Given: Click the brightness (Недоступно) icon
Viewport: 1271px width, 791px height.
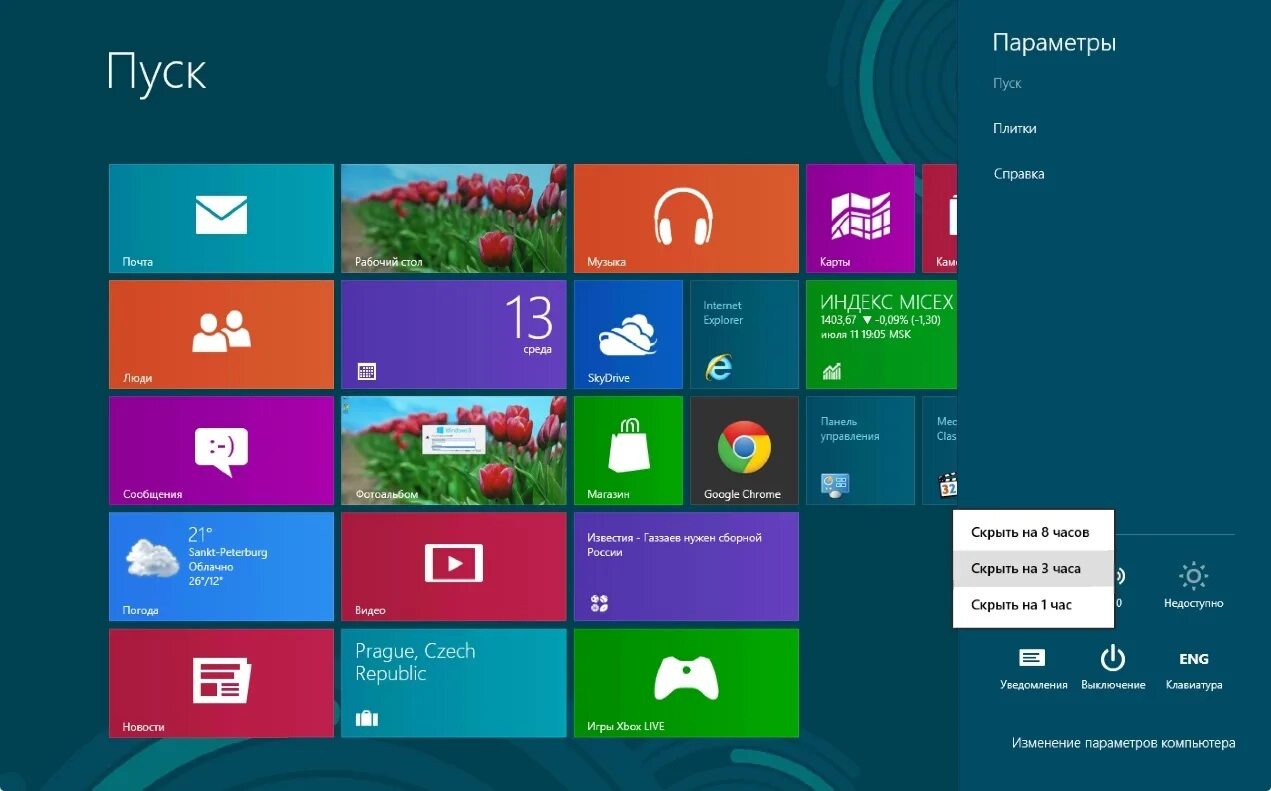Looking at the screenshot, I should point(1194,586).
